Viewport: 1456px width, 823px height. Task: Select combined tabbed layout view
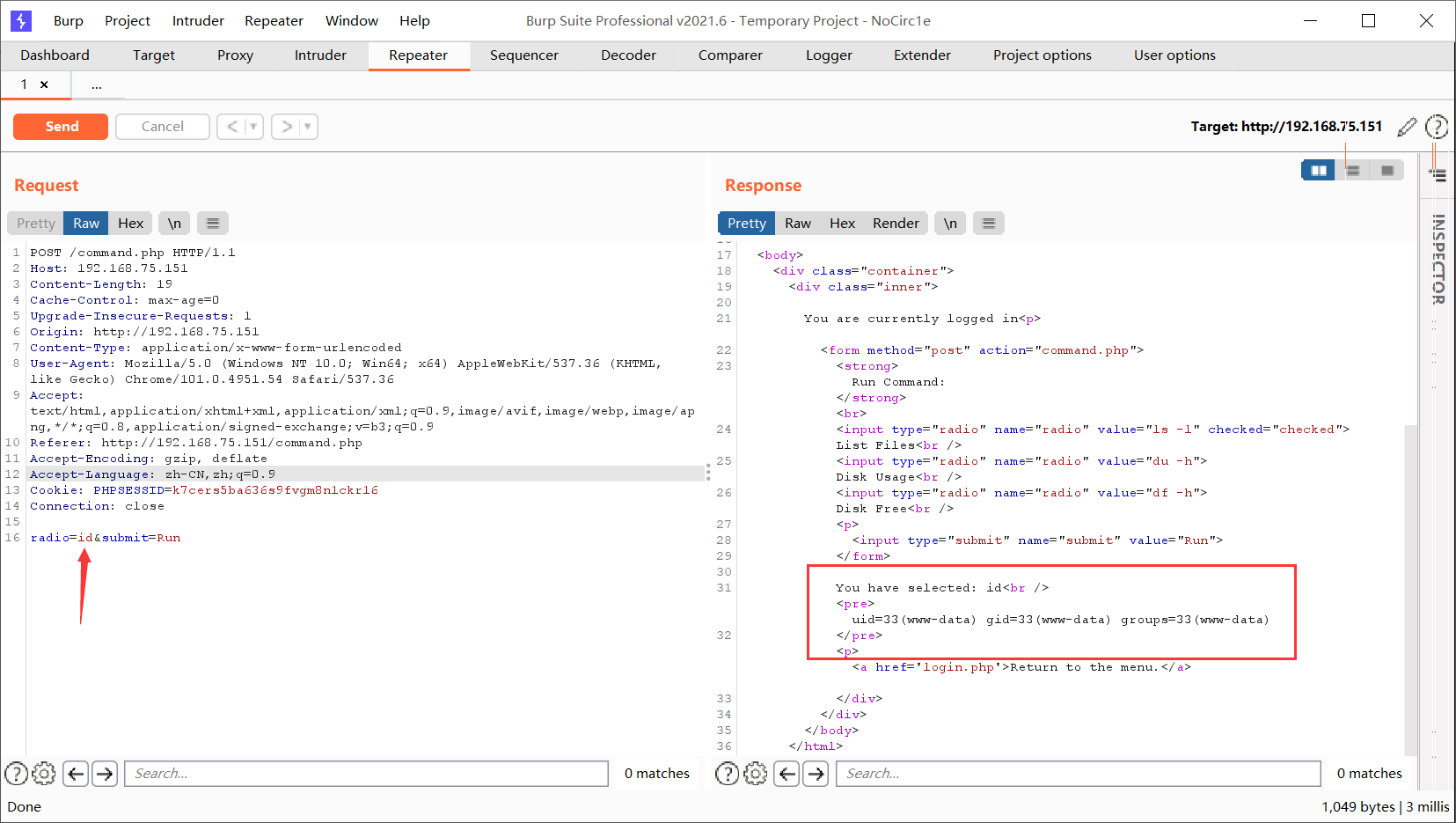(x=1387, y=170)
